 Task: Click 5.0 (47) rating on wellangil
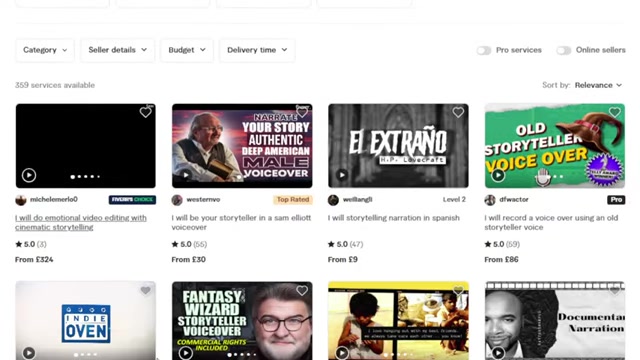click(346, 244)
